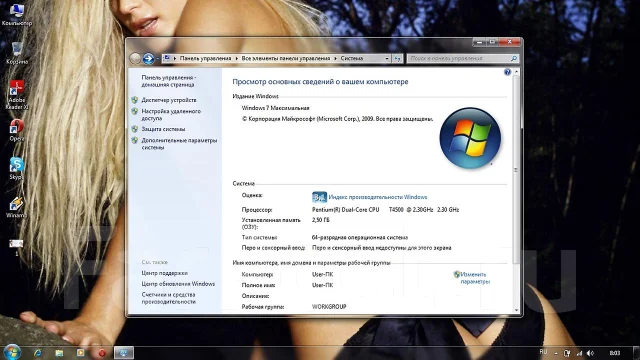Select installed memory value '2,50 ГБ'
The image size is (640, 360).
[x=321, y=220]
